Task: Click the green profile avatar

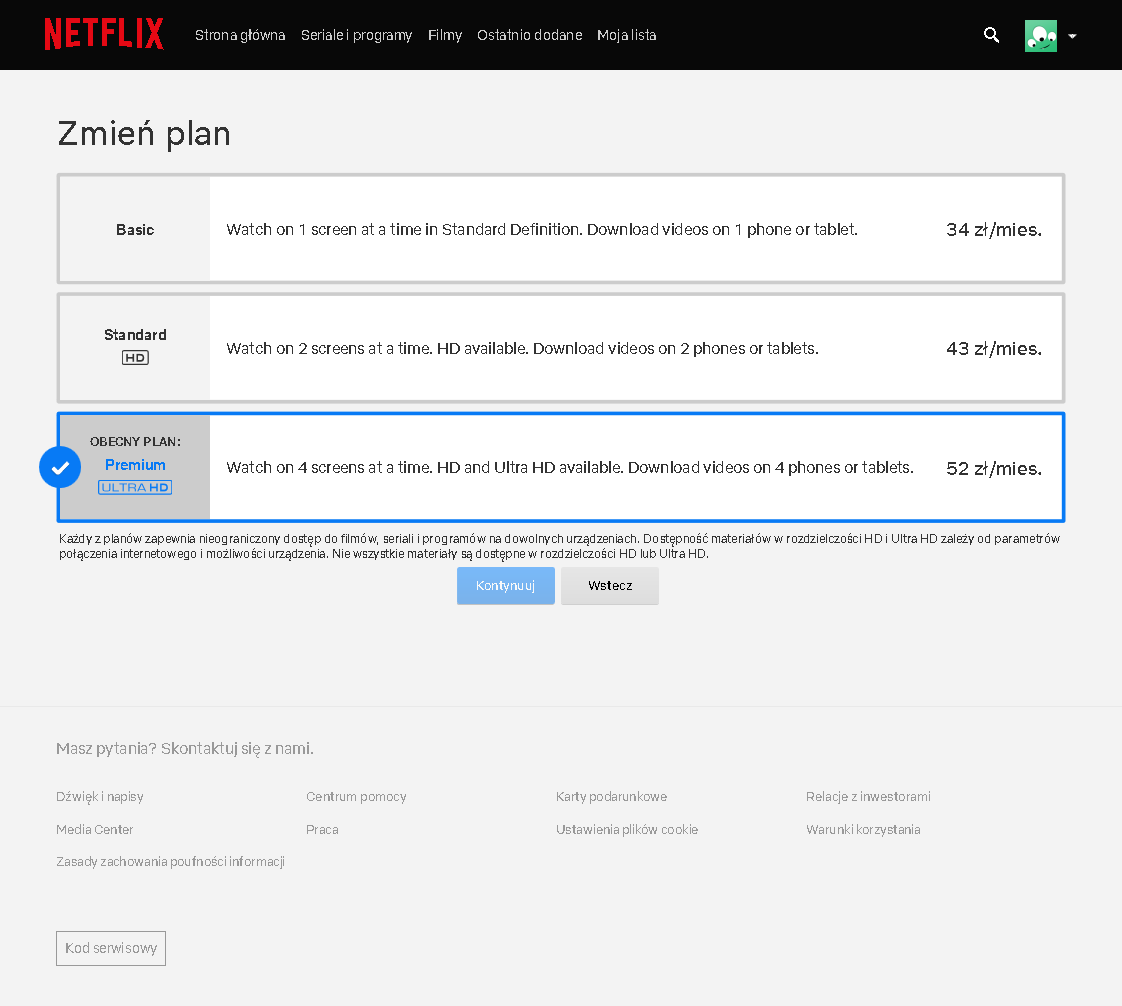Action: [x=1040, y=36]
